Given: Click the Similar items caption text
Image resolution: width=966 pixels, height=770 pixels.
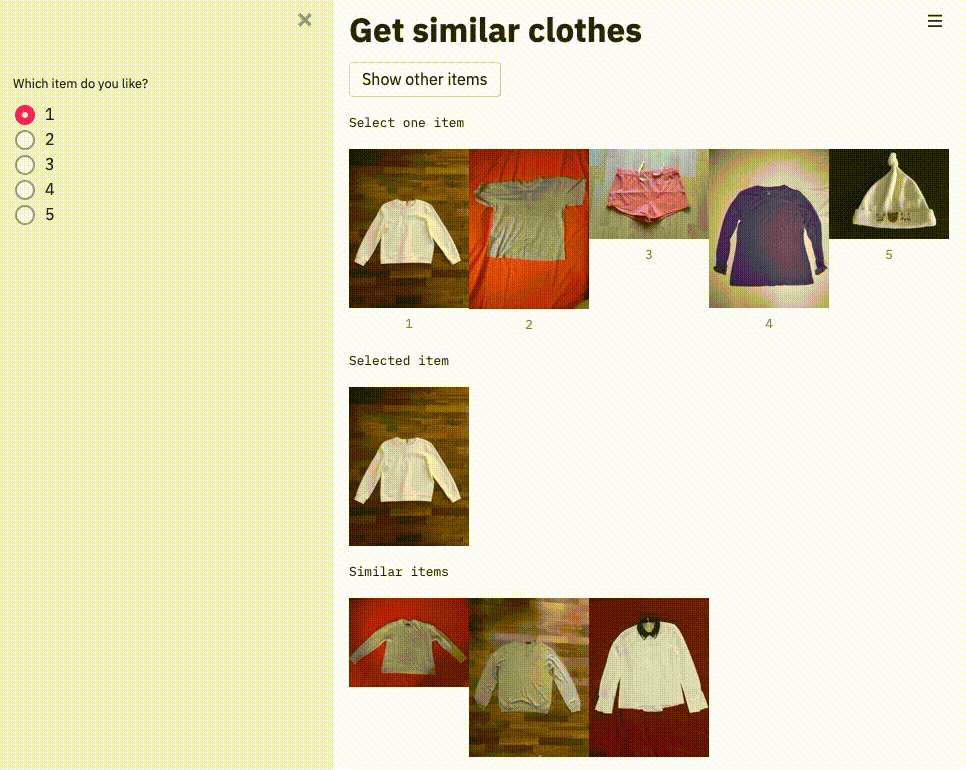Looking at the screenshot, I should [x=399, y=572].
